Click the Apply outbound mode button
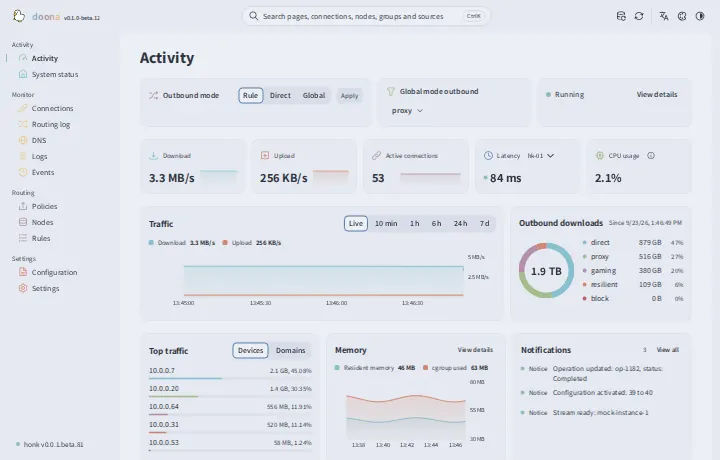This screenshot has width=720, height=460. [x=349, y=96]
